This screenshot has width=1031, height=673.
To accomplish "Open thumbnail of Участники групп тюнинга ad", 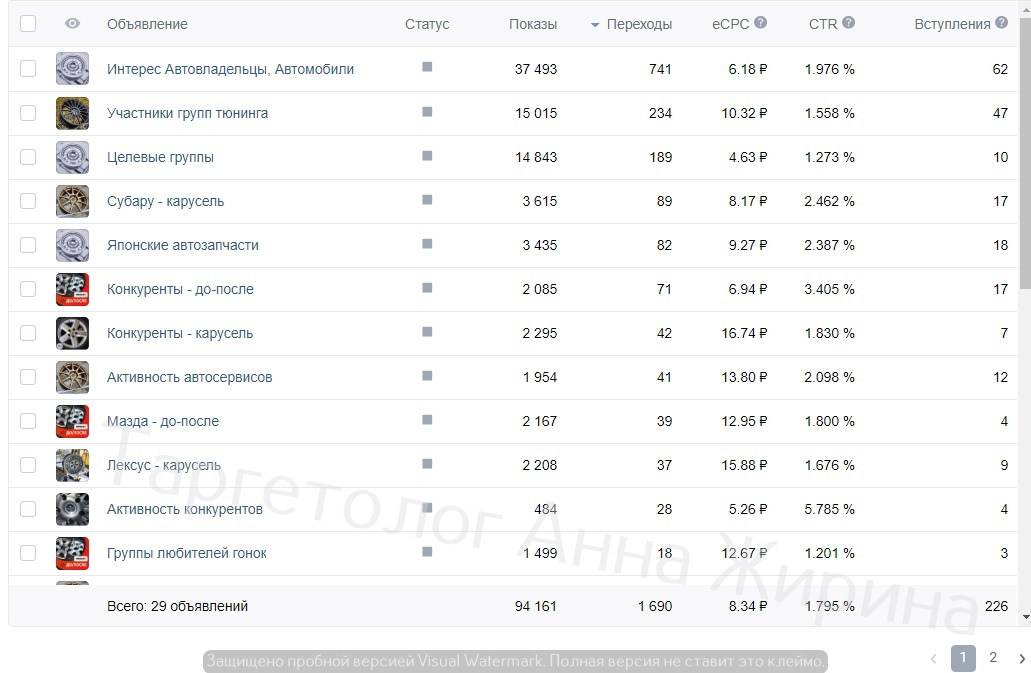I will pos(72,113).
